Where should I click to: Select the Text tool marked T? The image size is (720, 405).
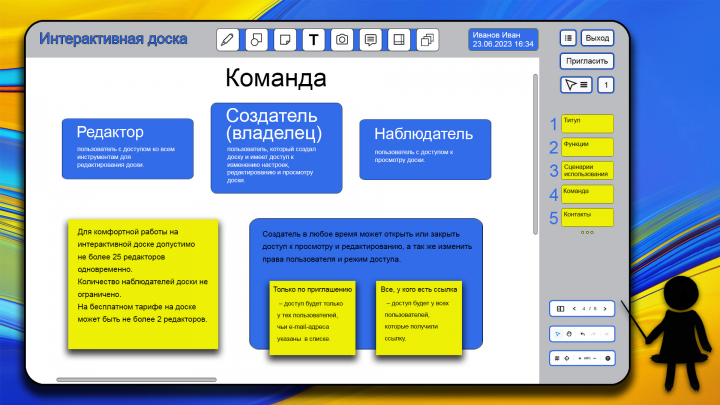pyautogui.click(x=314, y=40)
